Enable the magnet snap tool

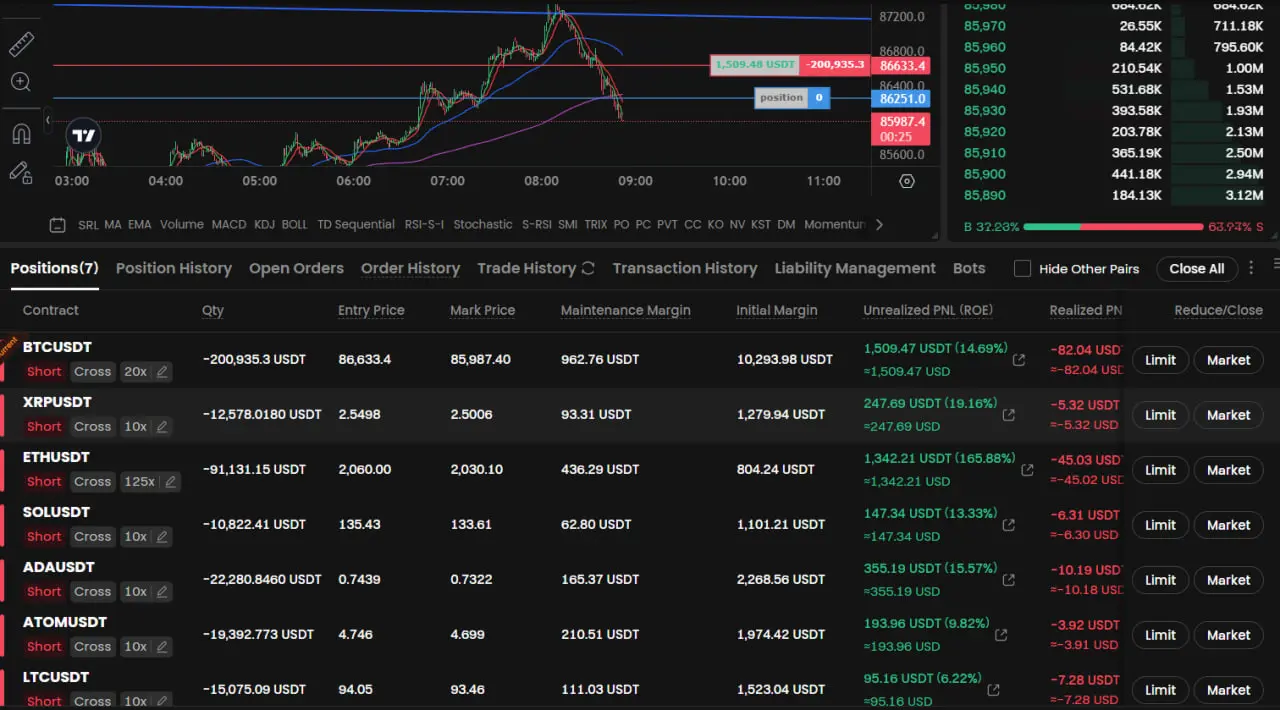click(21, 133)
